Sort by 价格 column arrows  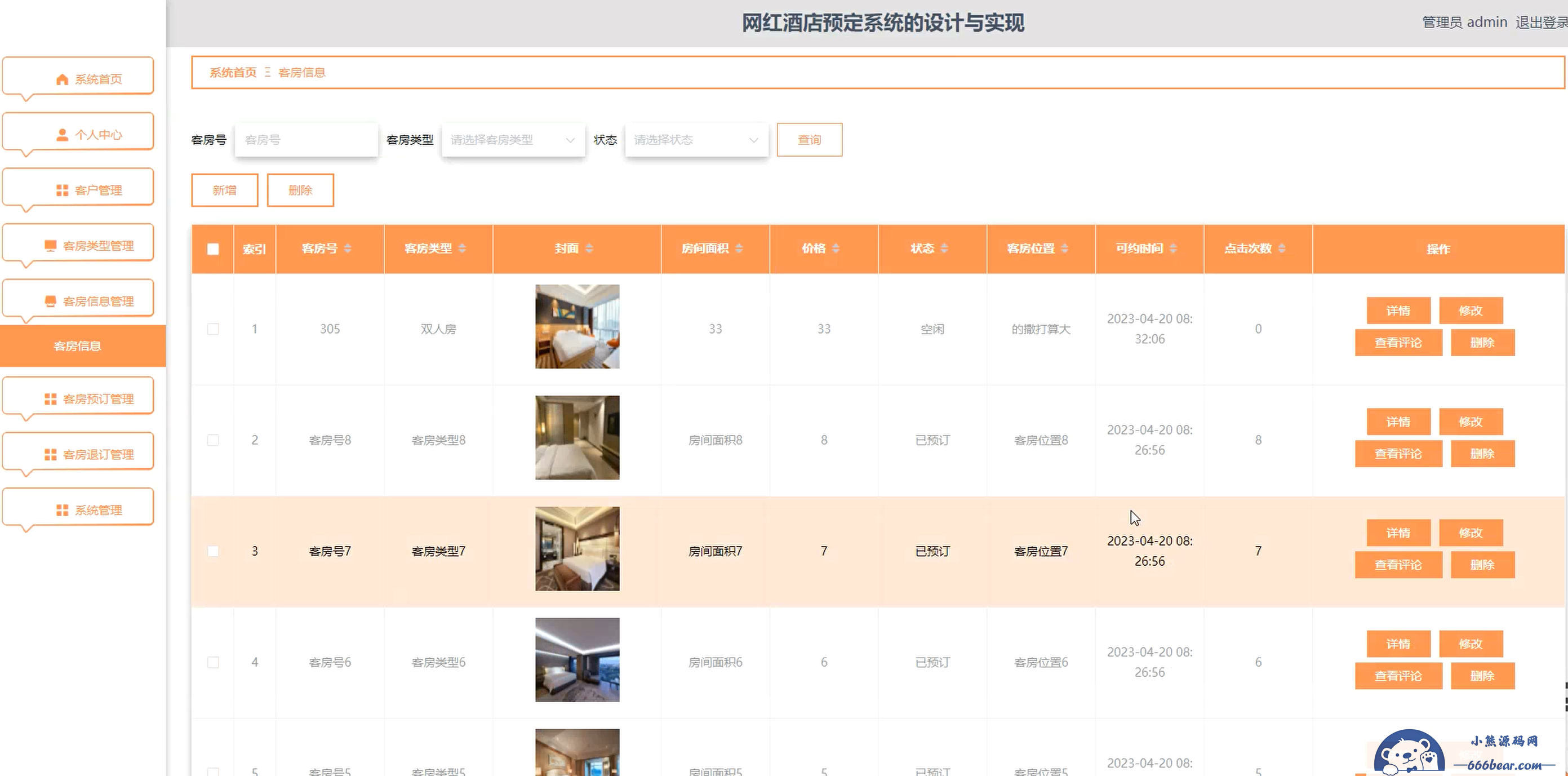(836, 249)
